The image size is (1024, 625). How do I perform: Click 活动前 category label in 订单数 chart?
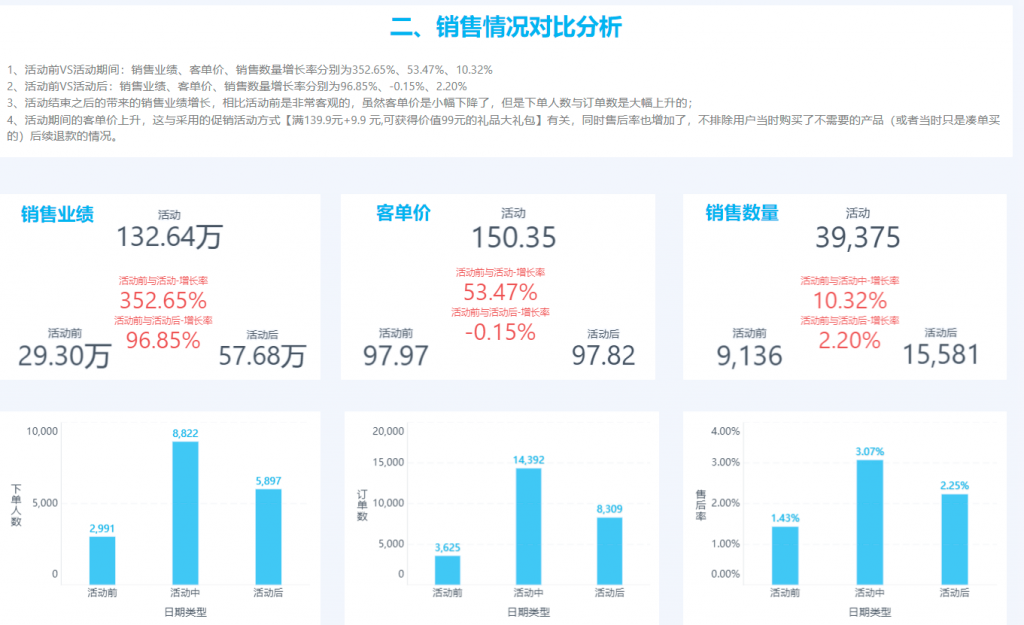click(x=447, y=593)
